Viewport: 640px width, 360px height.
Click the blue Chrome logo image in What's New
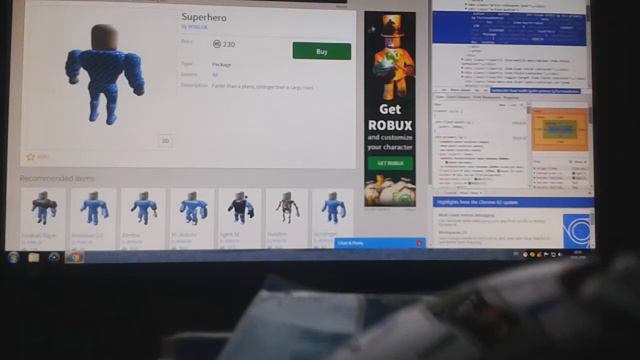[x=576, y=231]
